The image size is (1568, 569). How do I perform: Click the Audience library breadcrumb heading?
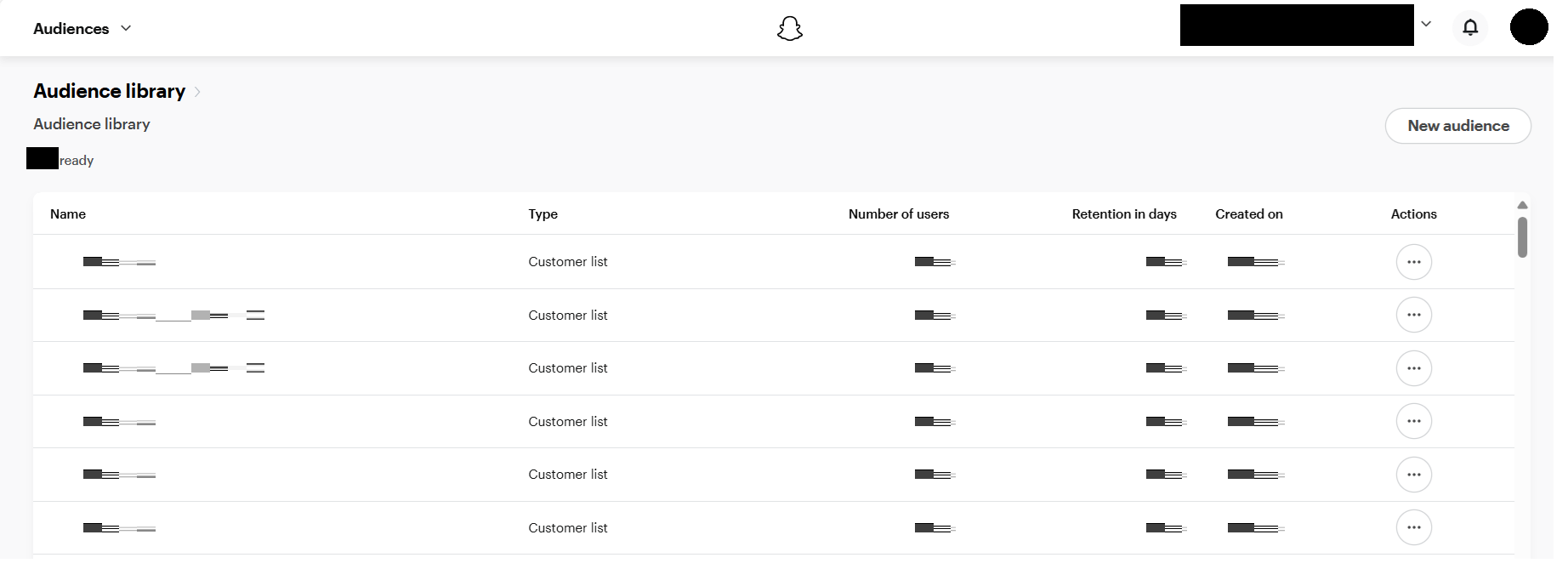coord(109,91)
